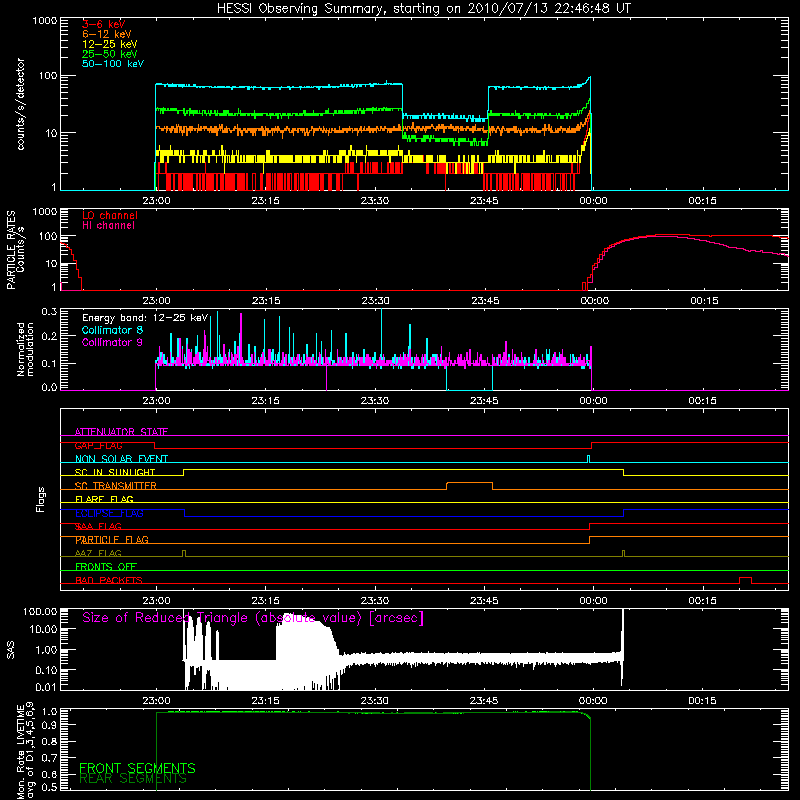This screenshot has width=800, height=800.
Task: Click the AAZ_FLAG label
Action: click(x=98, y=554)
